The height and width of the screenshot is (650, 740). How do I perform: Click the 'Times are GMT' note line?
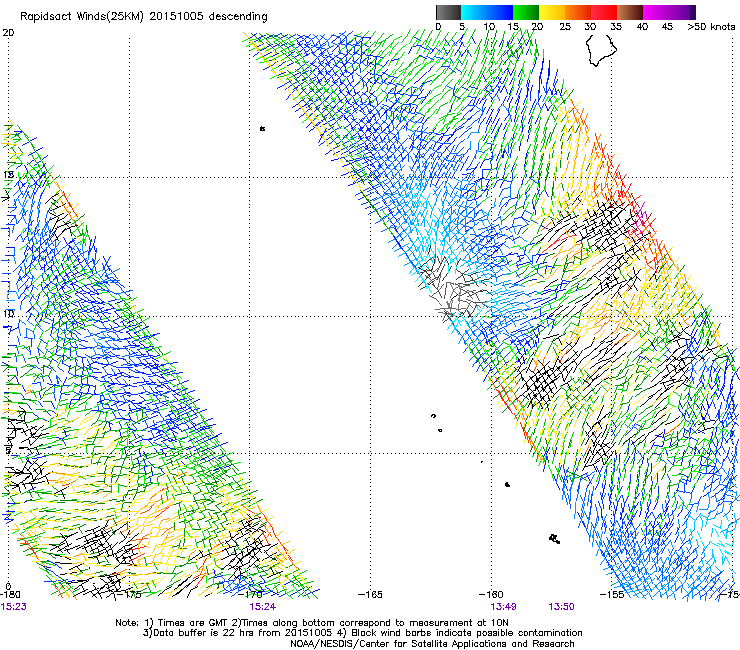[x=311, y=623]
